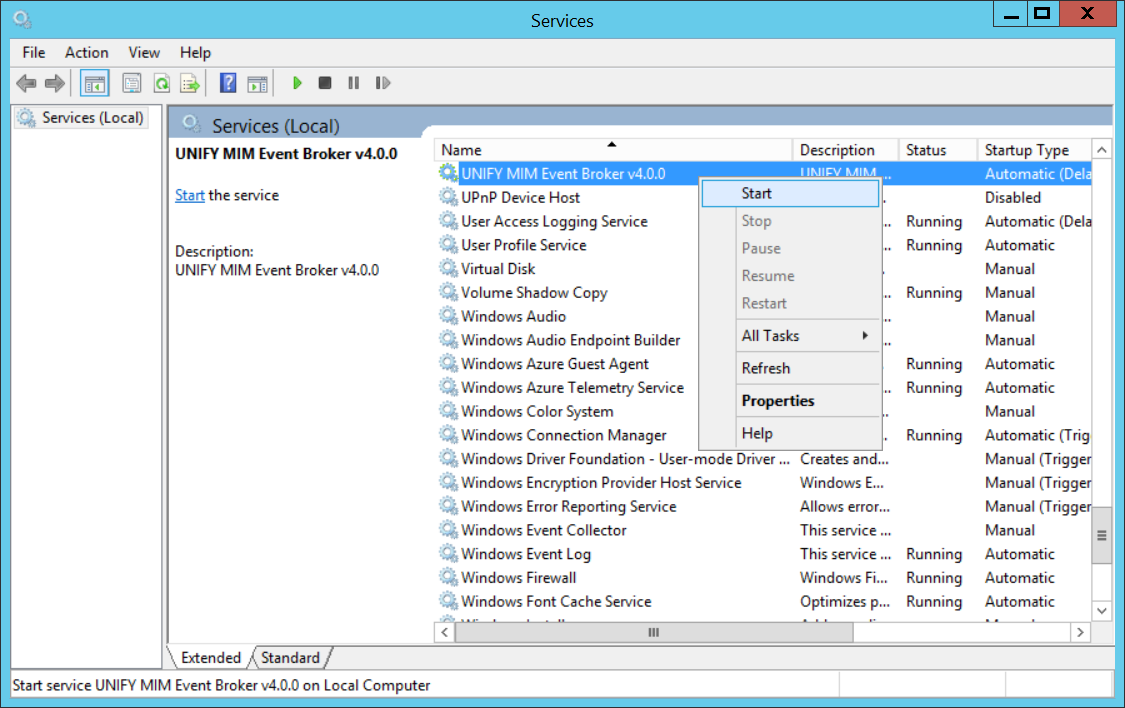Viewport: 1125px width, 708px height.
Task: Click the horizontal scrollbar right arrow
Action: [x=1081, y=632]
